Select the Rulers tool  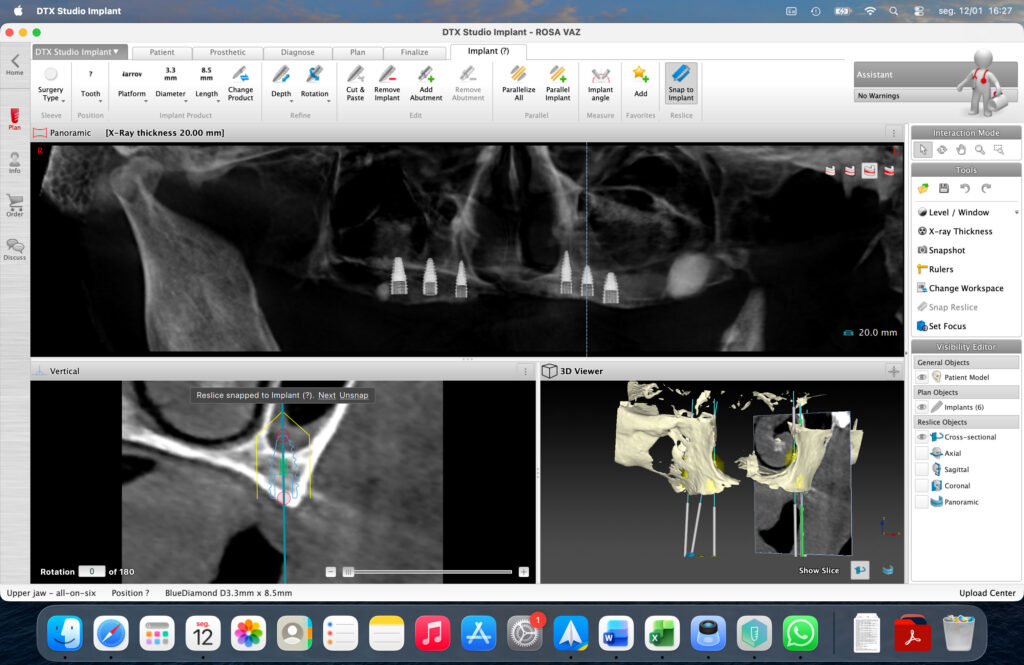tap(940, 269)
